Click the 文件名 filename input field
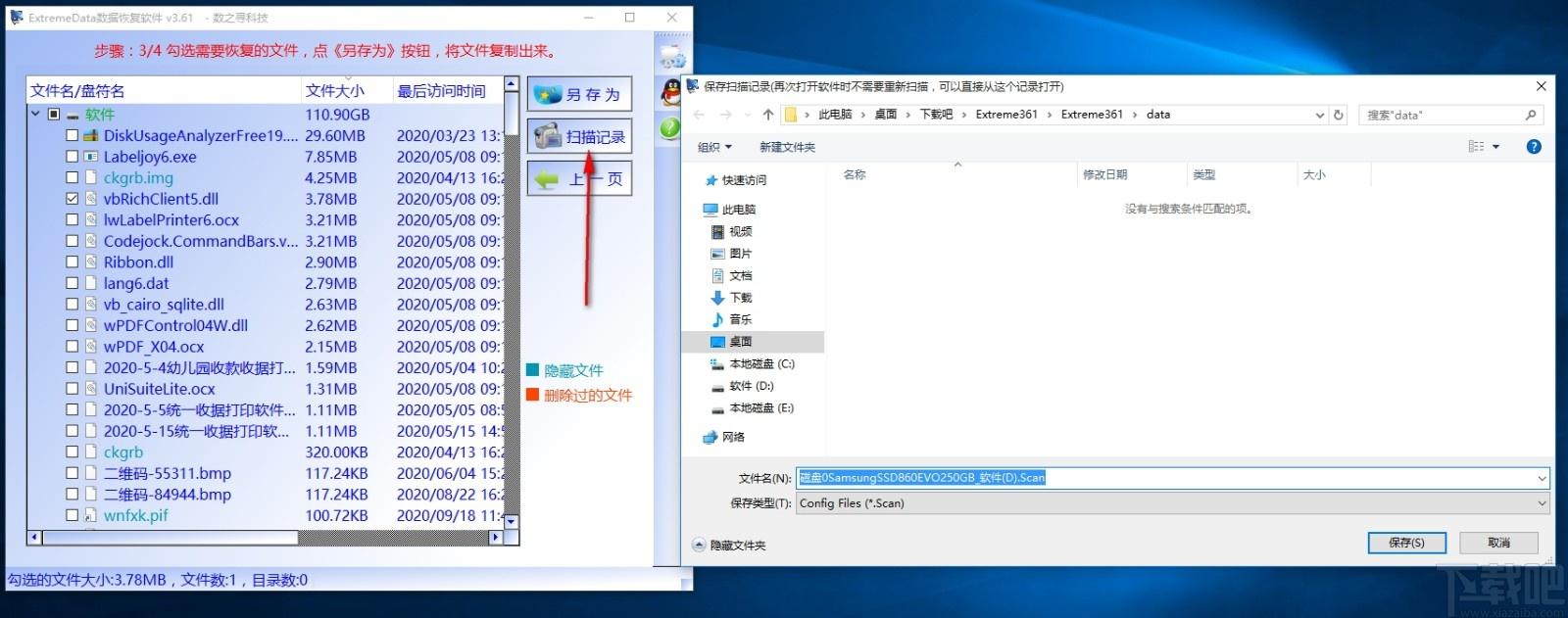This screenshot has width=1568, height=618. pyautogui.click(x=1172, y=478)
